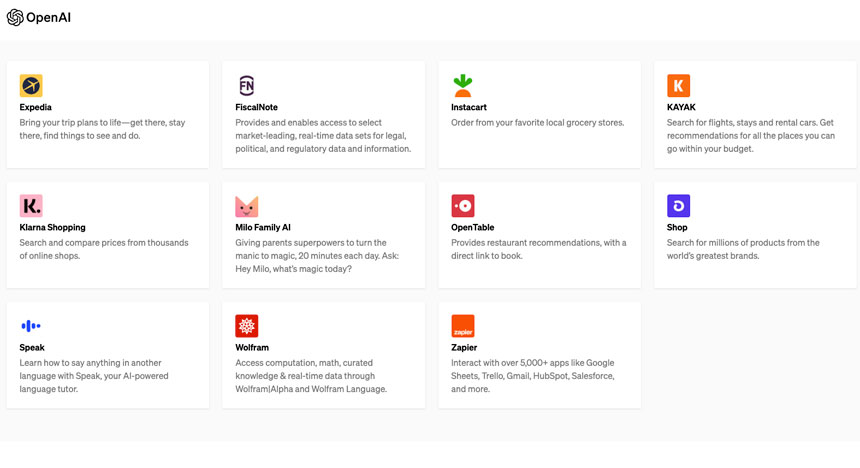The width and height of the screenshot is (860, 468).
Task: Click the orange KAYAK K icon
Action: (x=679, y=86)
